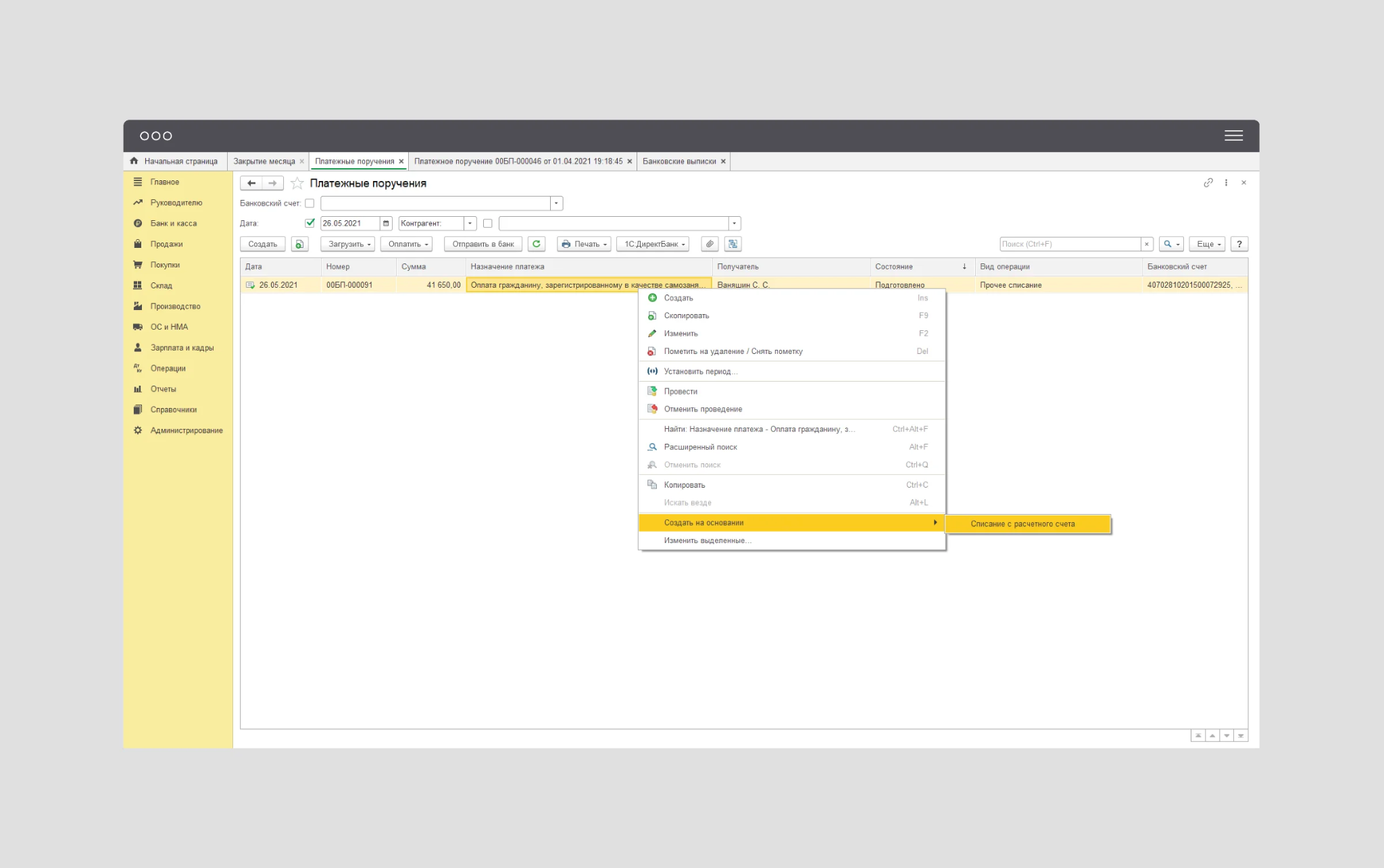Expand the Контрагент value dropdown

click(734, 224)
